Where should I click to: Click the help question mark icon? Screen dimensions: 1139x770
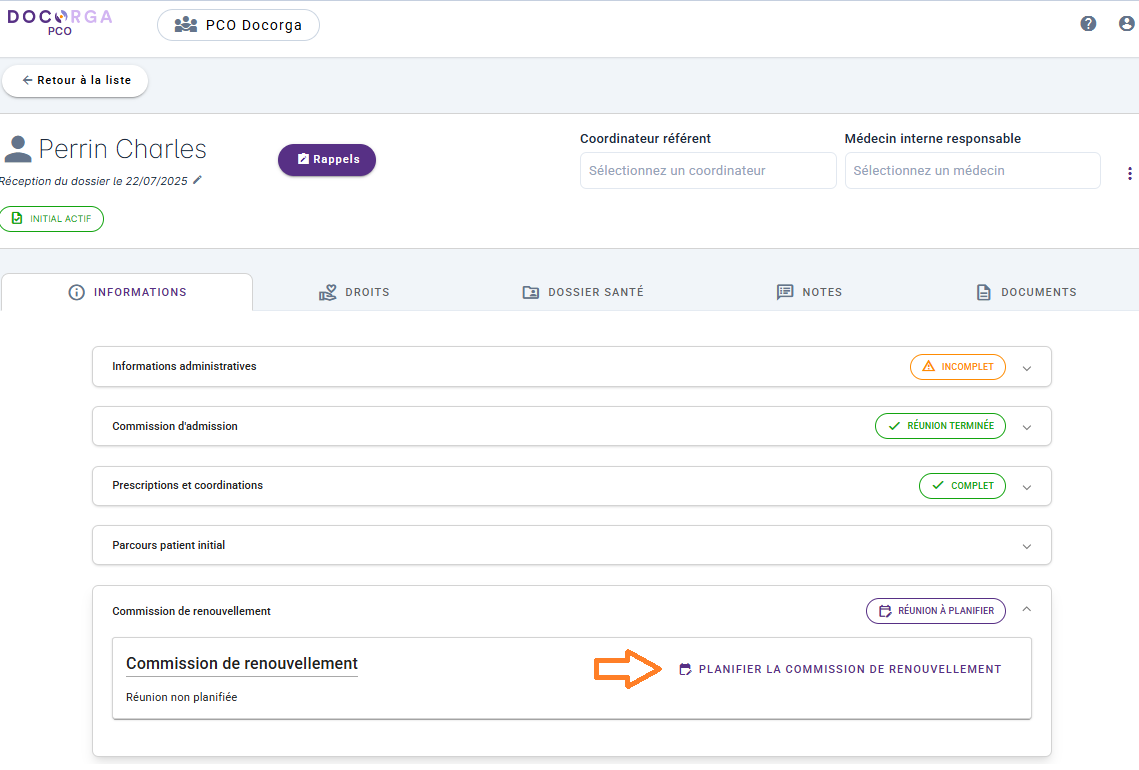coord(1088,24)
